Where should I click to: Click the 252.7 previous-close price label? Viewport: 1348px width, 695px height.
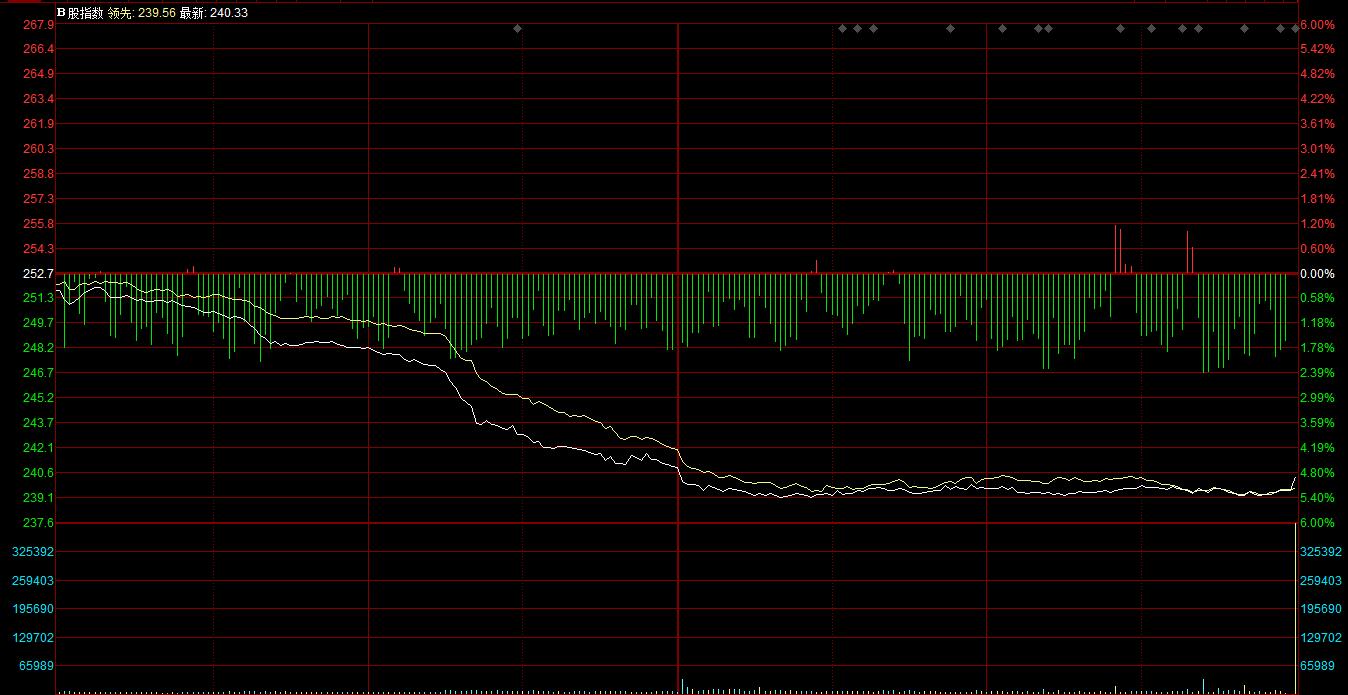pyautogui.click(x=38, y=274)
